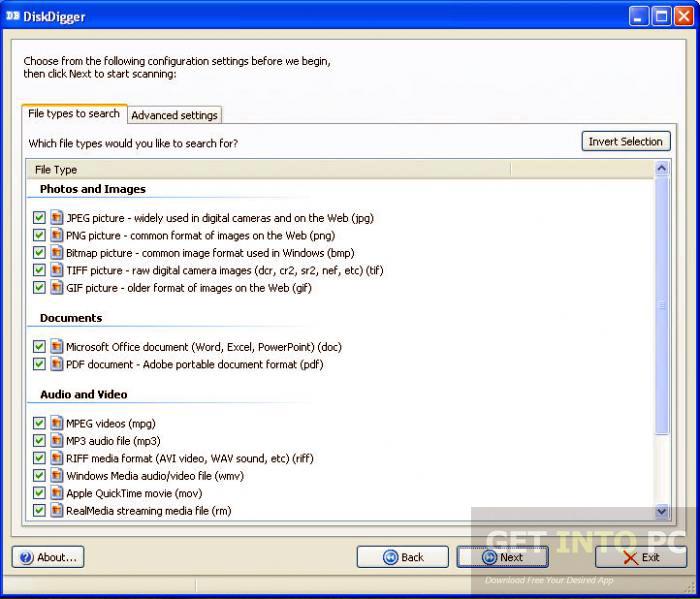Uncheck the RIFF media format checkbox
This screenshot has width=700, height=599.
[x=39, y=458]
